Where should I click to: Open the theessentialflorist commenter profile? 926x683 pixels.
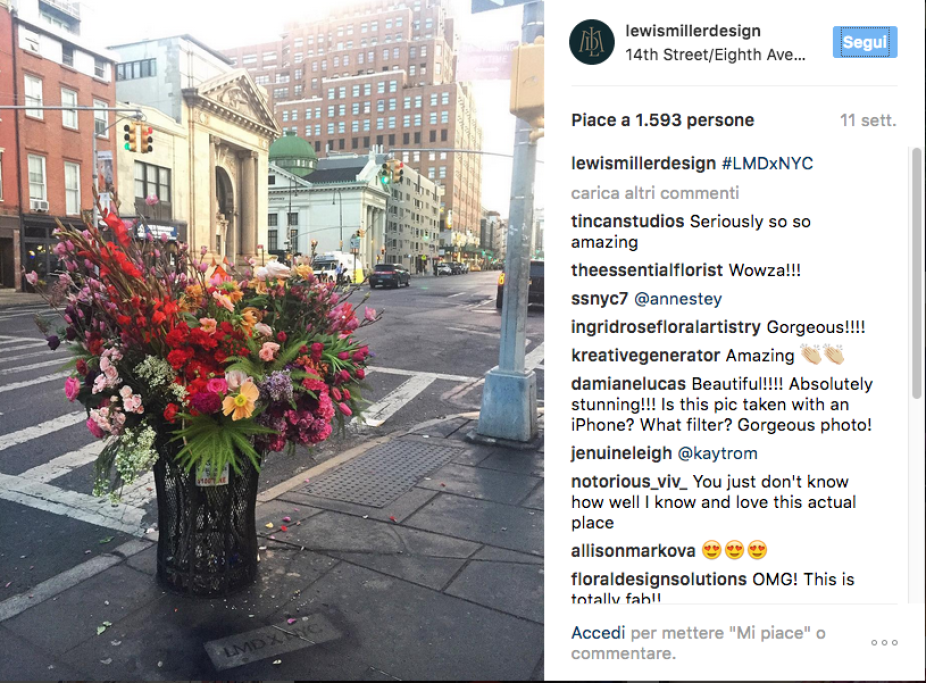[x=647, y=270]
